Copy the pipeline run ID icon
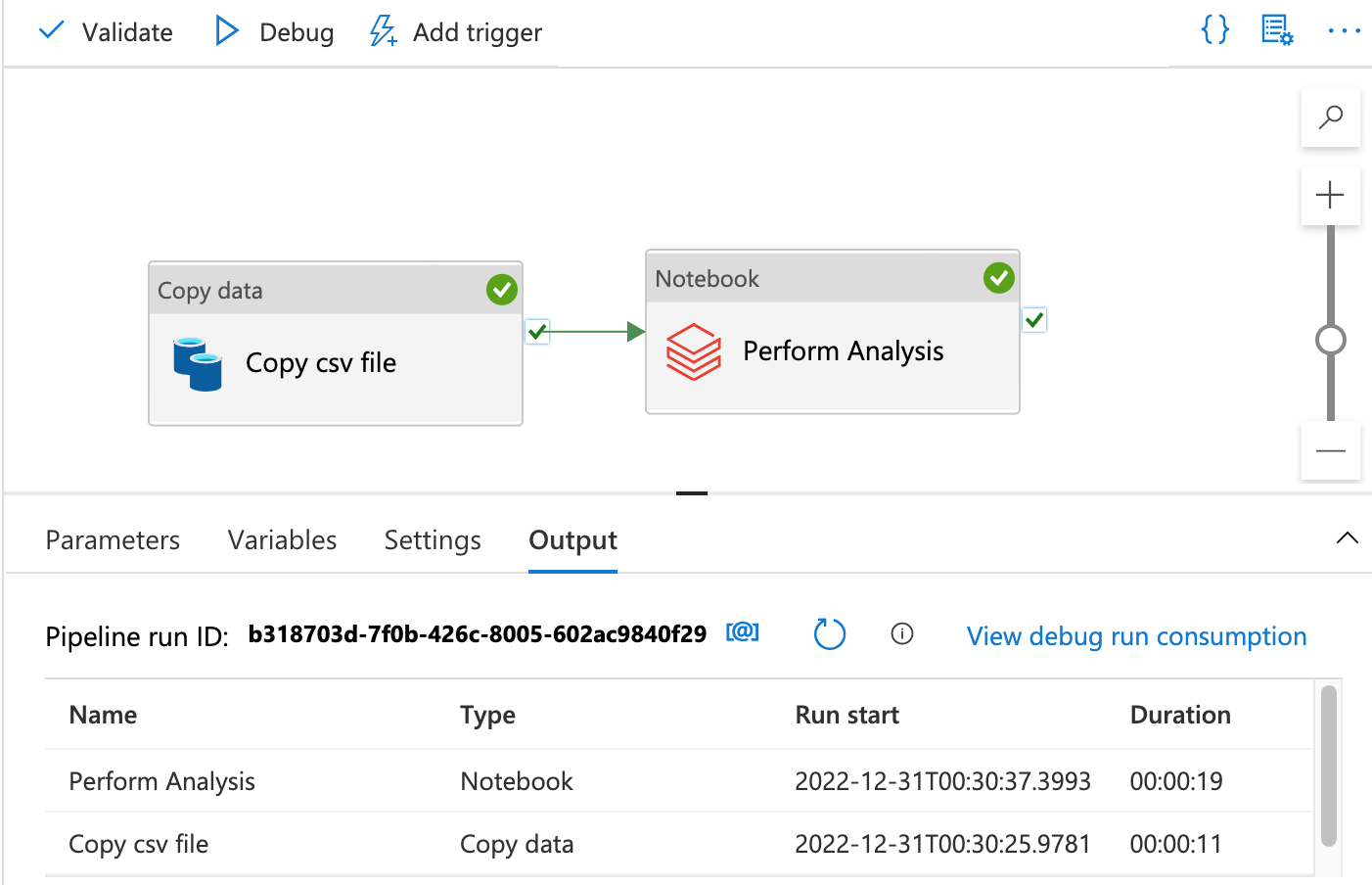 [742, 632]
